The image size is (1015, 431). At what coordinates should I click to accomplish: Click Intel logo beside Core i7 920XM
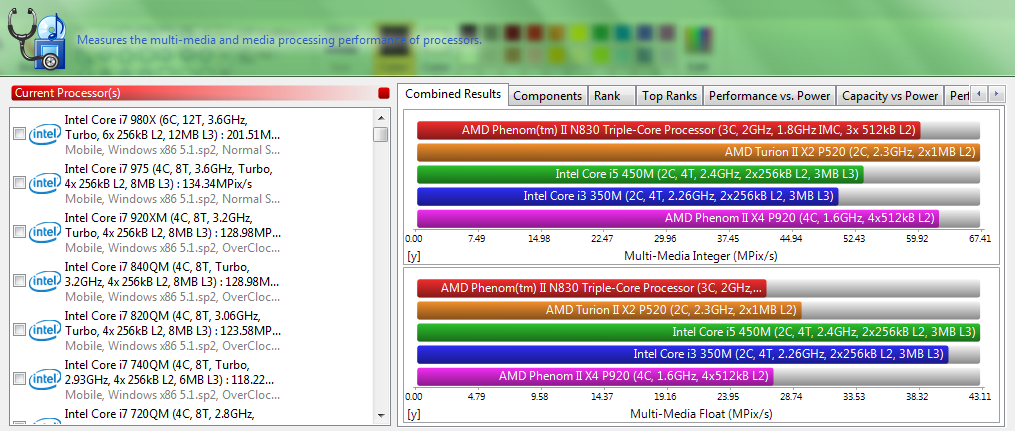[x=46, y=232]
